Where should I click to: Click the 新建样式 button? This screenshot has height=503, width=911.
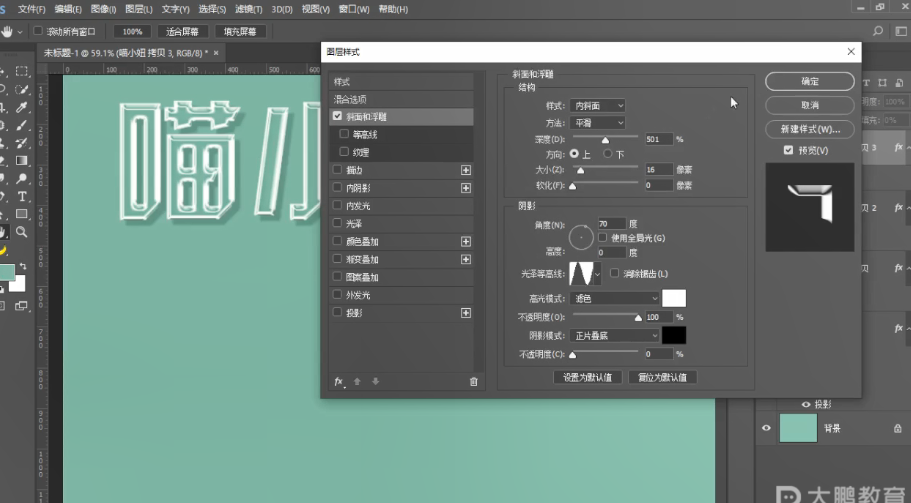coord(809,130)
